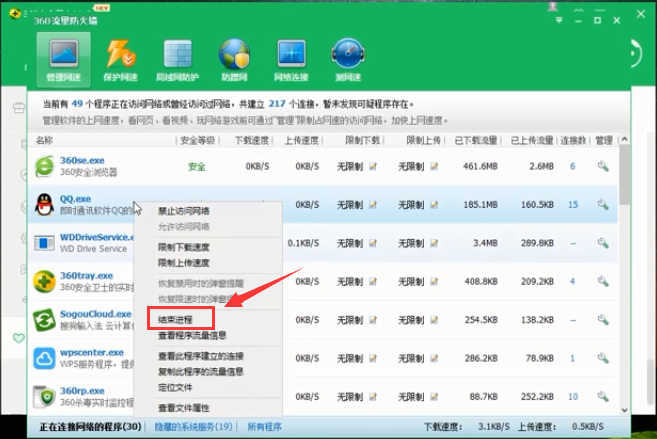Select 限制下载速度 menu entry
Viewport: 657px width, 439px height.
184,247
